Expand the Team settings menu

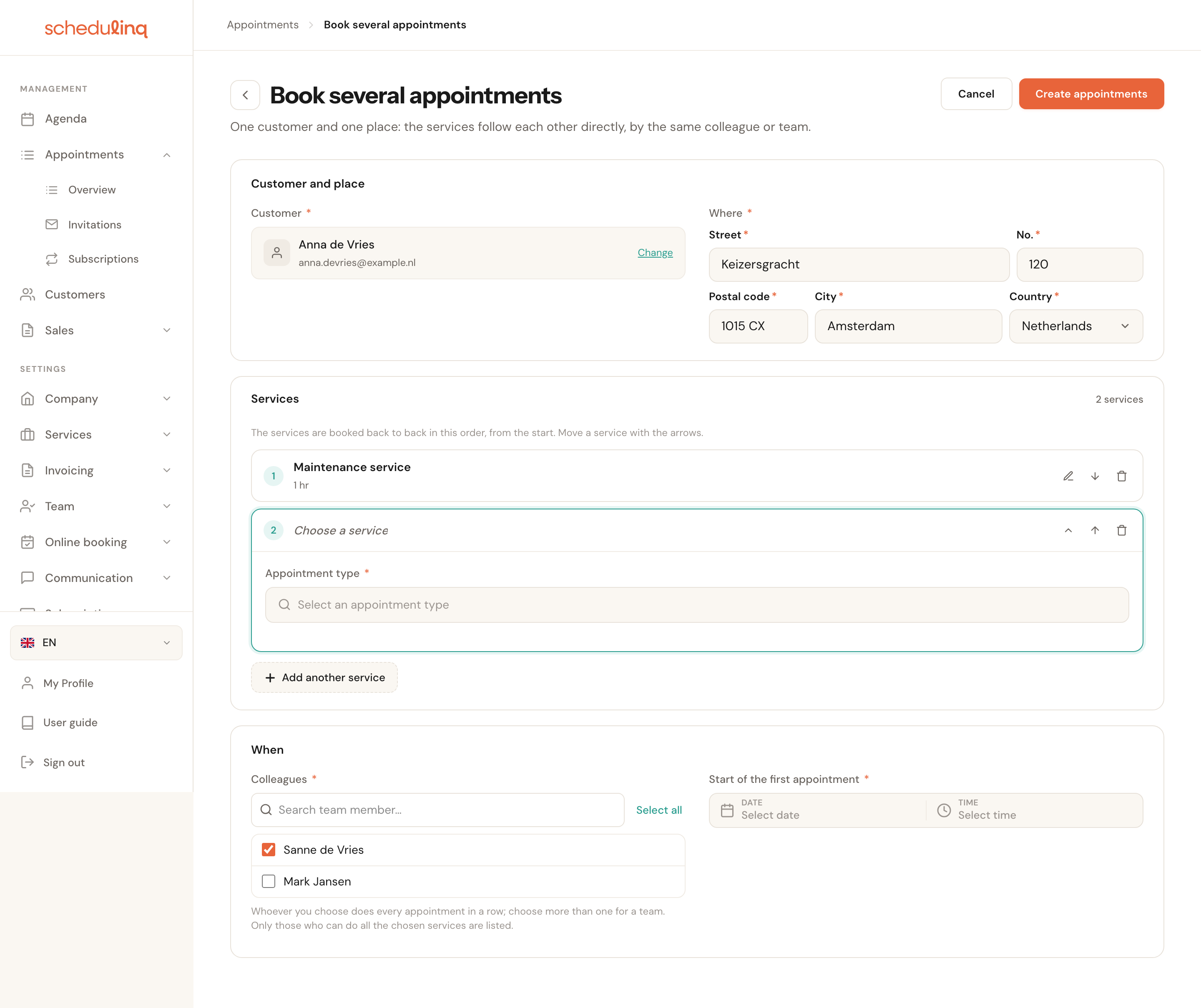pos(96,506)
